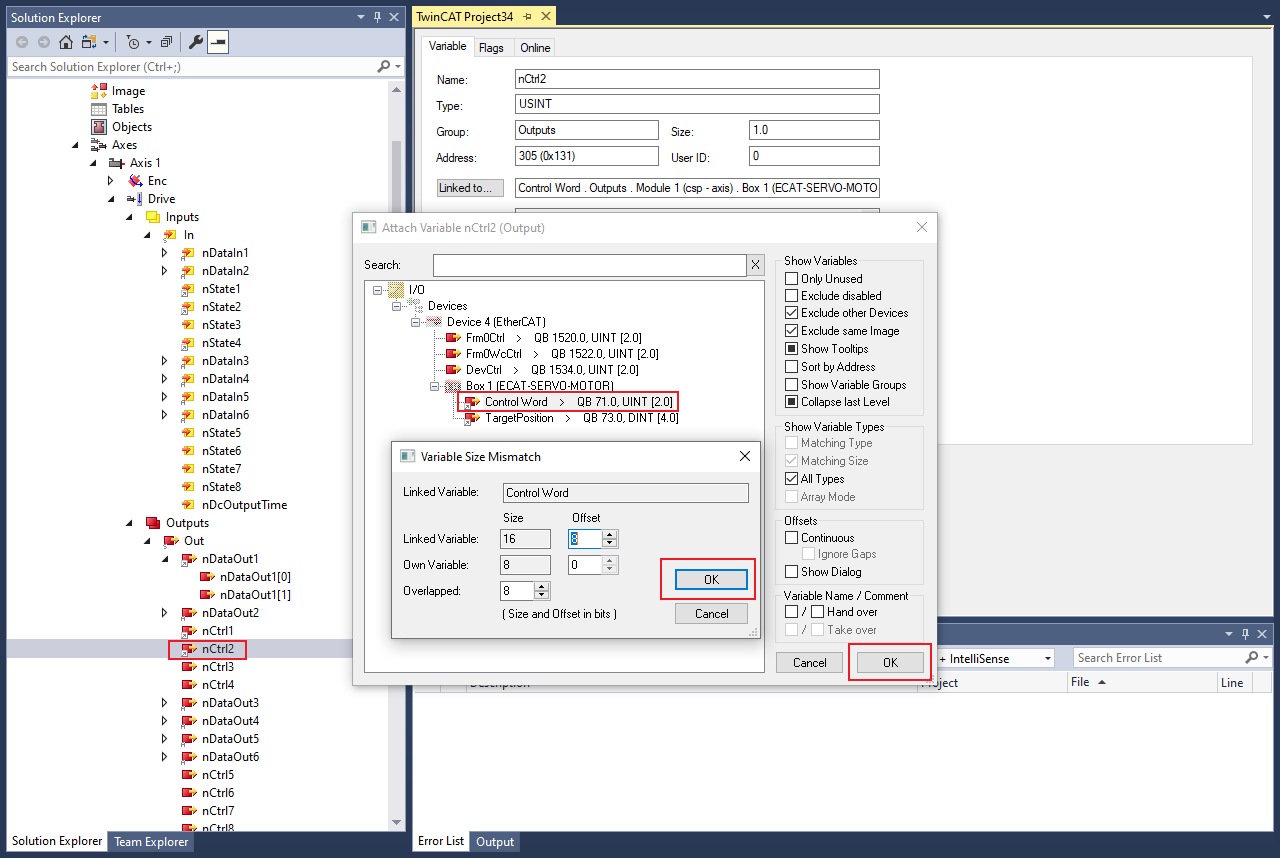Check the Continuous offsets option
1280x858 pixels.
coord(792,538)
